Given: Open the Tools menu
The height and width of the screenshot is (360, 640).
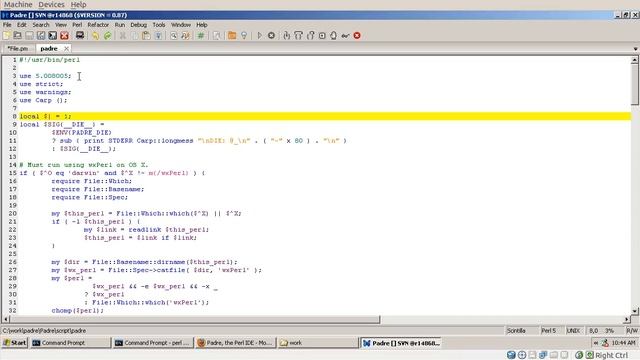Looking at the screenshot, I should point(159,24).
